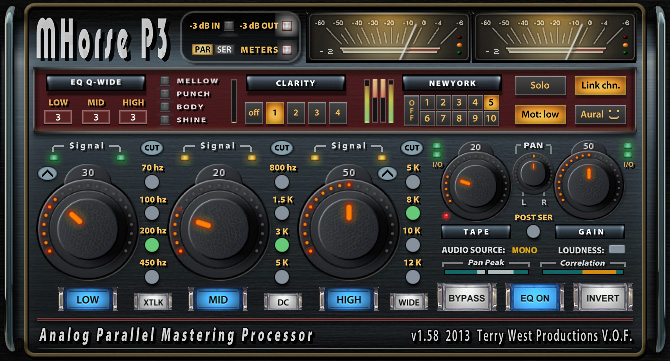Toggle the -3 dB OUT switch

coord(287,26)
